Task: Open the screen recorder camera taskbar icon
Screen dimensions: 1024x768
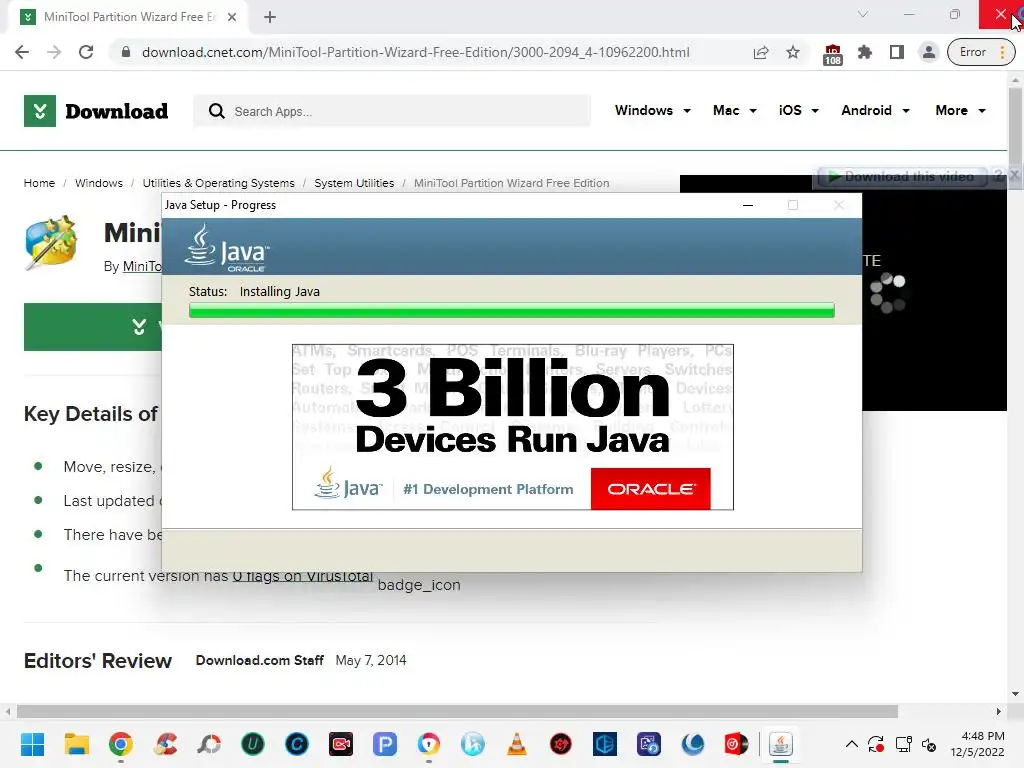Action: [x=340, y=744]
